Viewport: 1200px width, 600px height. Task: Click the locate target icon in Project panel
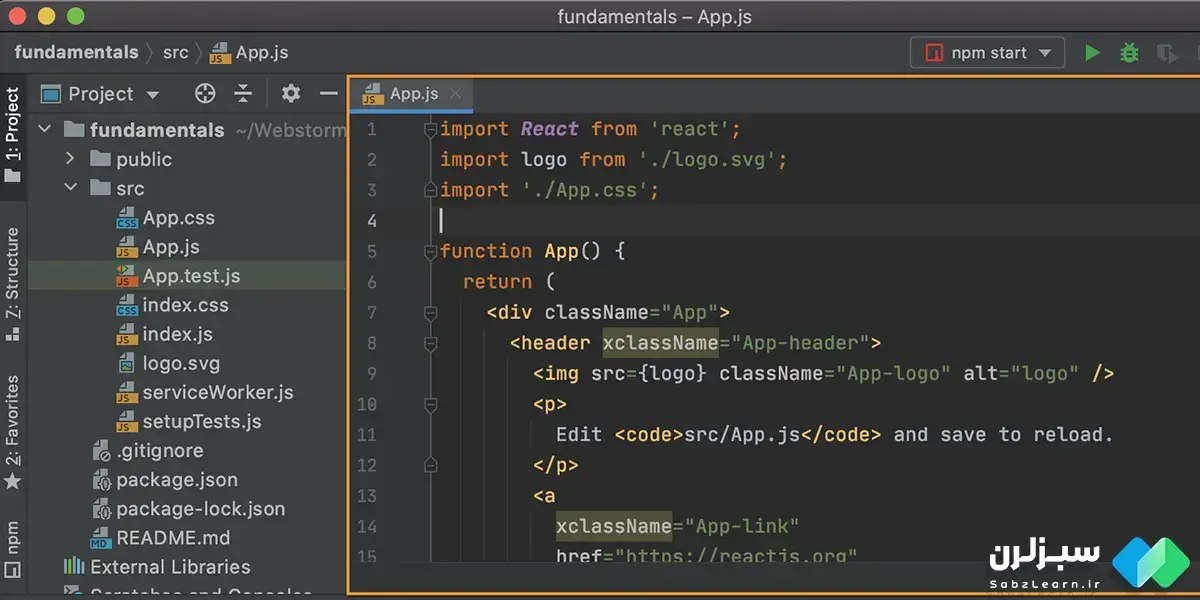[205, 94]
